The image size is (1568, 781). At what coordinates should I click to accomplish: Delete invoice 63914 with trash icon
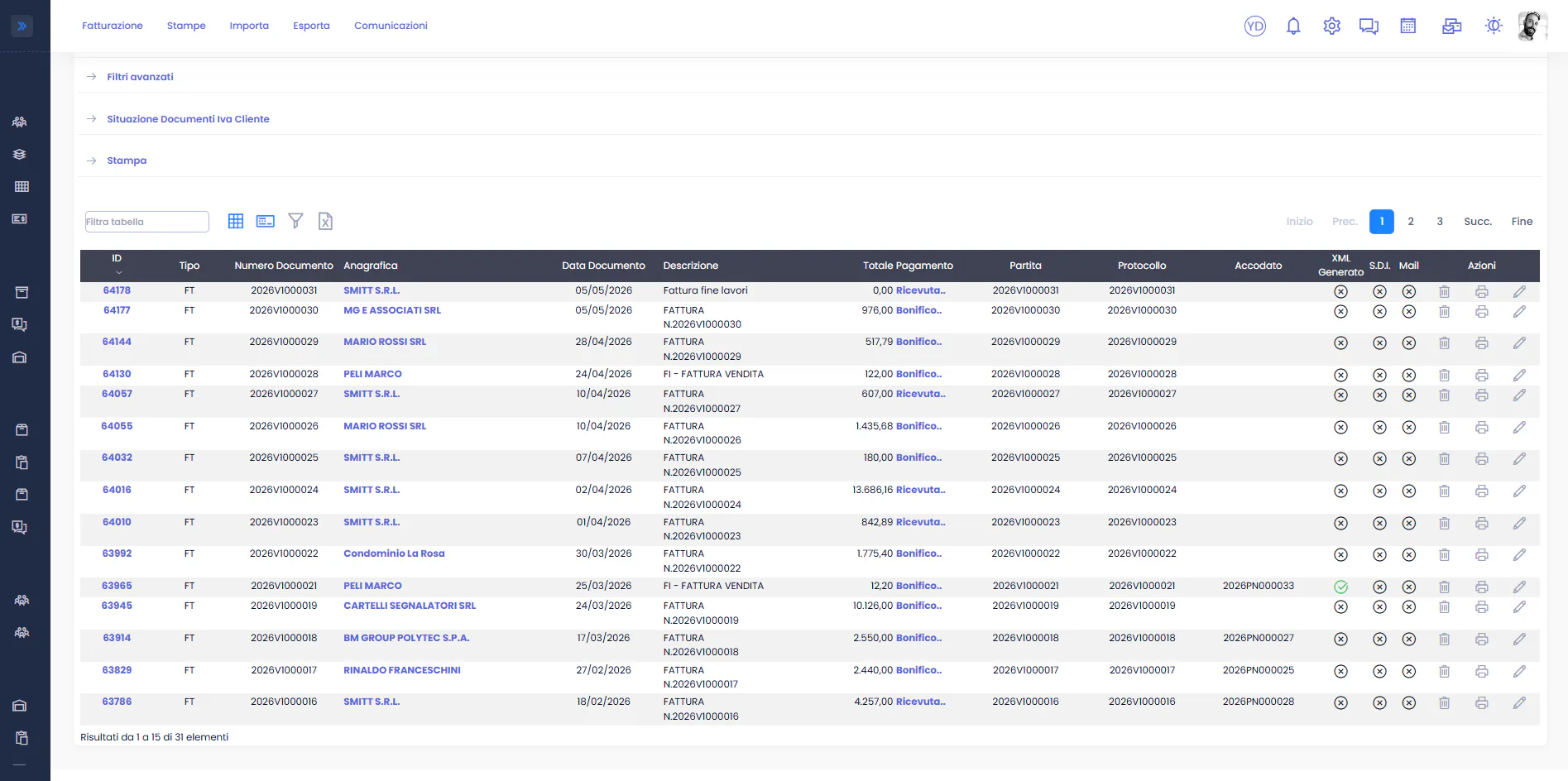click(1444, 639)
